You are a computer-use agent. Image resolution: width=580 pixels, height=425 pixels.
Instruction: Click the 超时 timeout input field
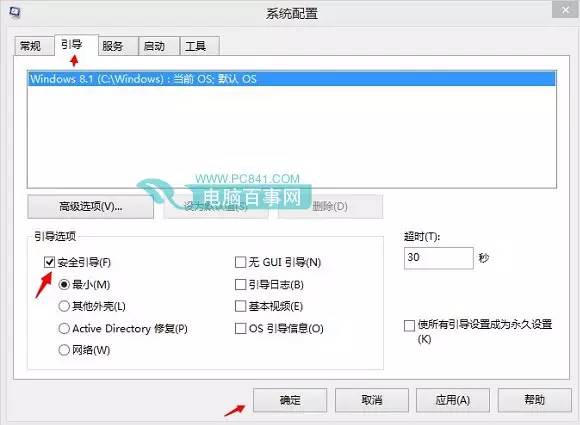[x=439, y=258]
